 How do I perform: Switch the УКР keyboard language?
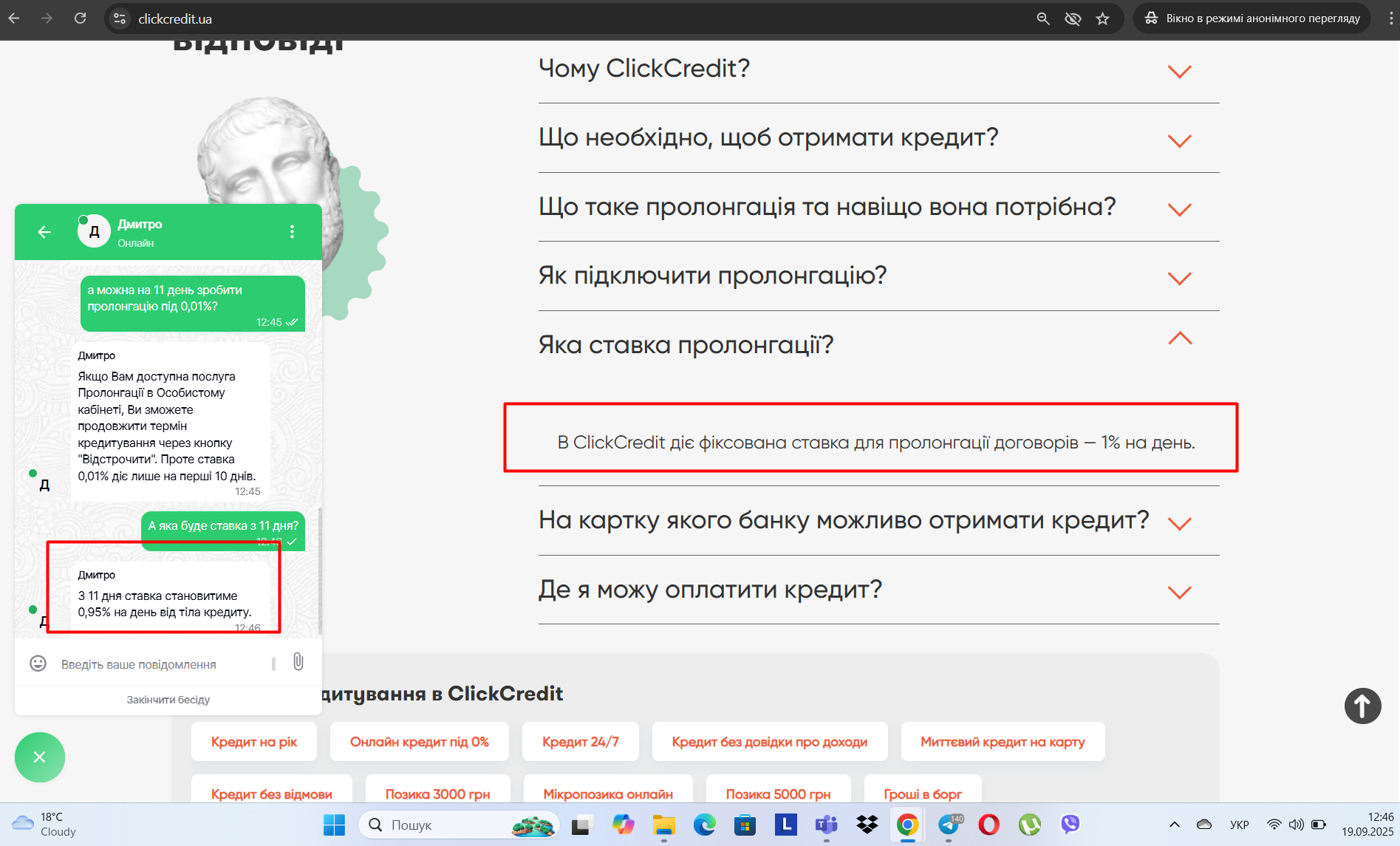(x=1239, y=825)
